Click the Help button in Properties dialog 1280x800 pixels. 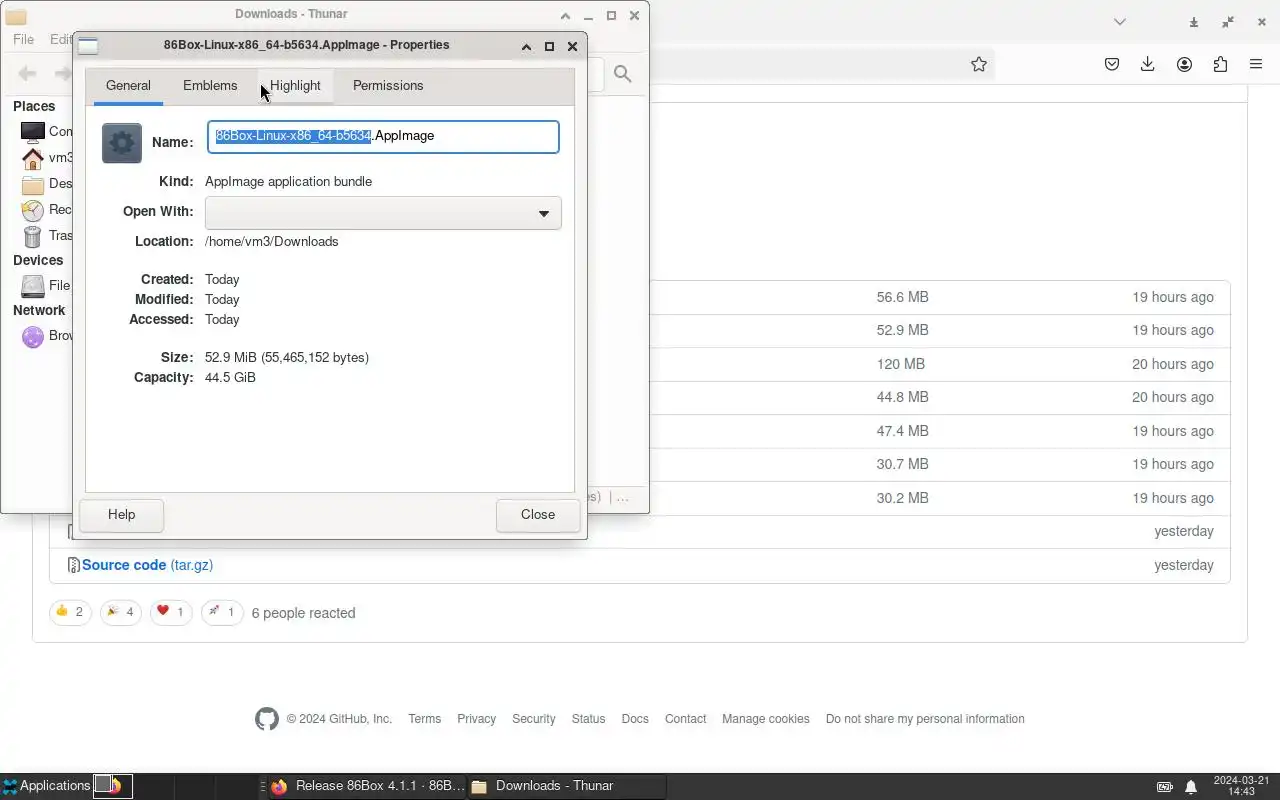(x=121, y=515)
